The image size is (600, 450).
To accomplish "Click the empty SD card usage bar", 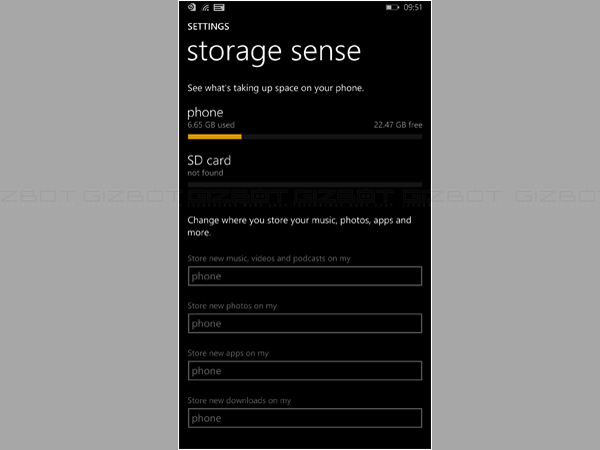I will click(304, 185).
